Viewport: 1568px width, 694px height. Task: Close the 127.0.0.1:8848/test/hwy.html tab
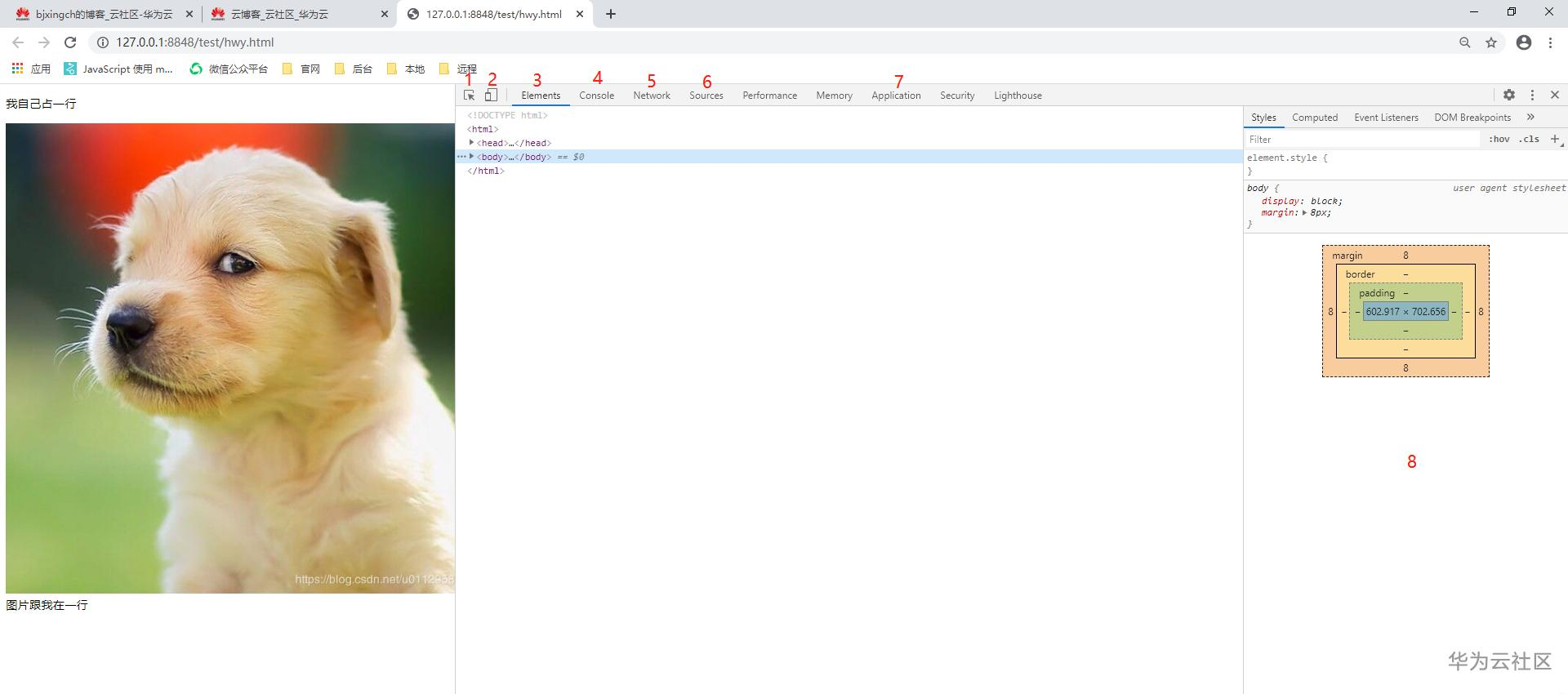[x=580, y=14]
